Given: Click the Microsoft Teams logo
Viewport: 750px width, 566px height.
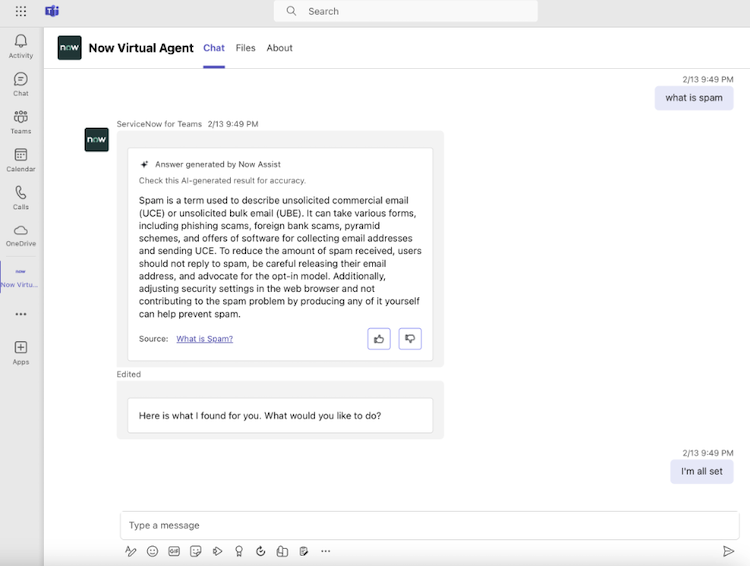Looking at the screenshot, I should click(x=52, y=11).
